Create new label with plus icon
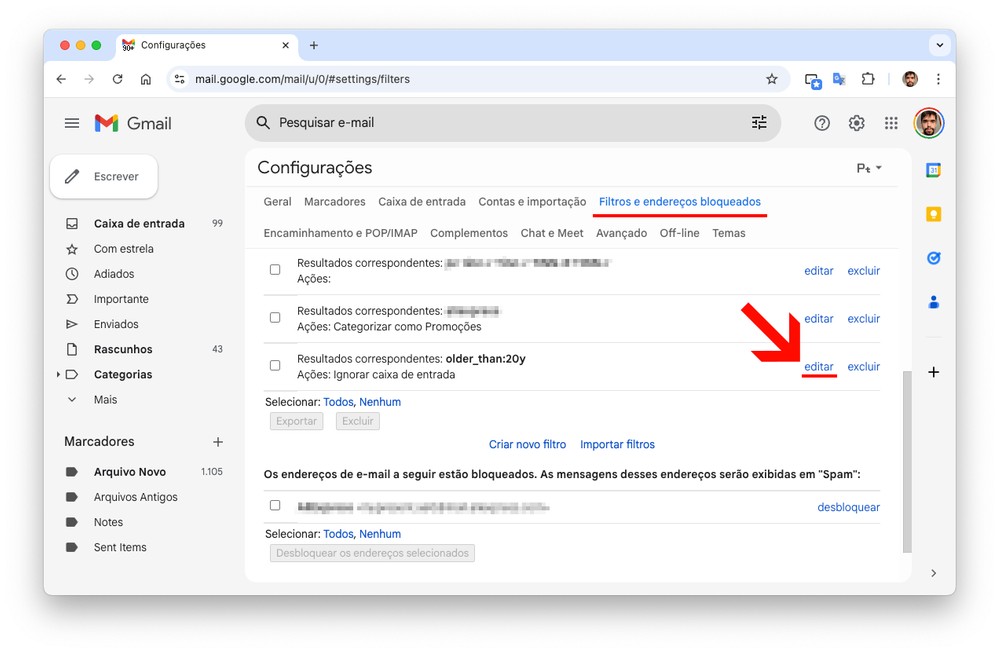Image resolution: width=1000 pixels, height=654 pixels. [x=218, y=442]
